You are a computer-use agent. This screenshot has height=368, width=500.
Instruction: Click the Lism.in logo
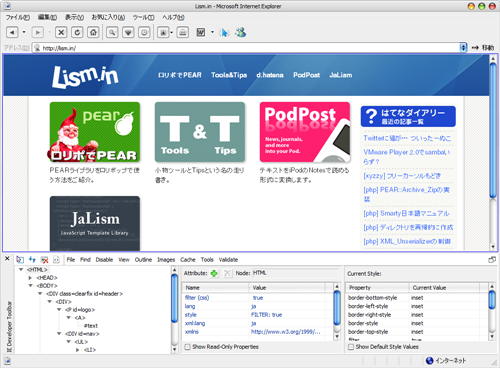click(x=85, y=77)
